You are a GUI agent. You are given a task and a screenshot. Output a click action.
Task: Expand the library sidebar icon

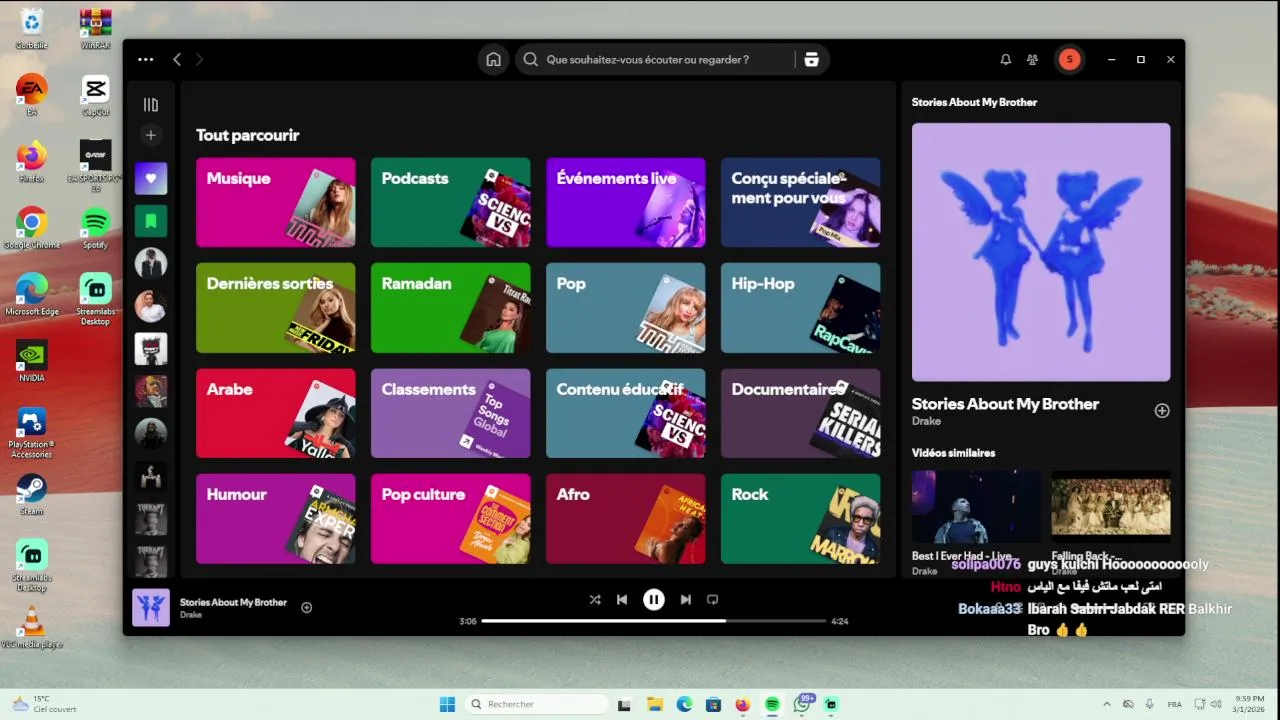[x=151, y=105]
